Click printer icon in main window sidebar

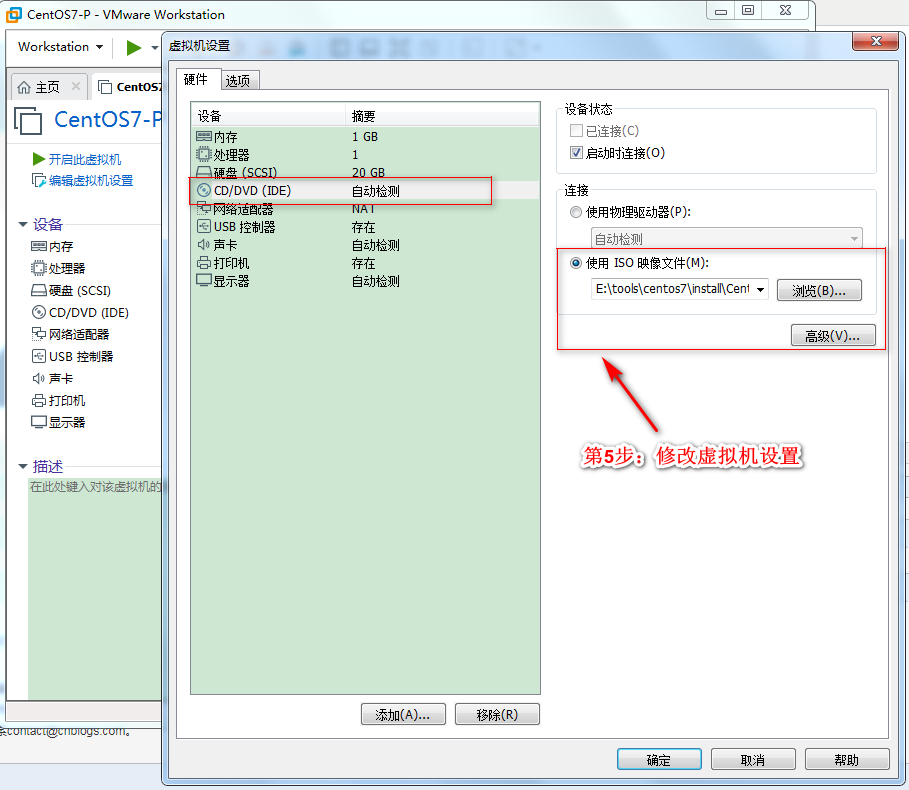coord(39,401)
